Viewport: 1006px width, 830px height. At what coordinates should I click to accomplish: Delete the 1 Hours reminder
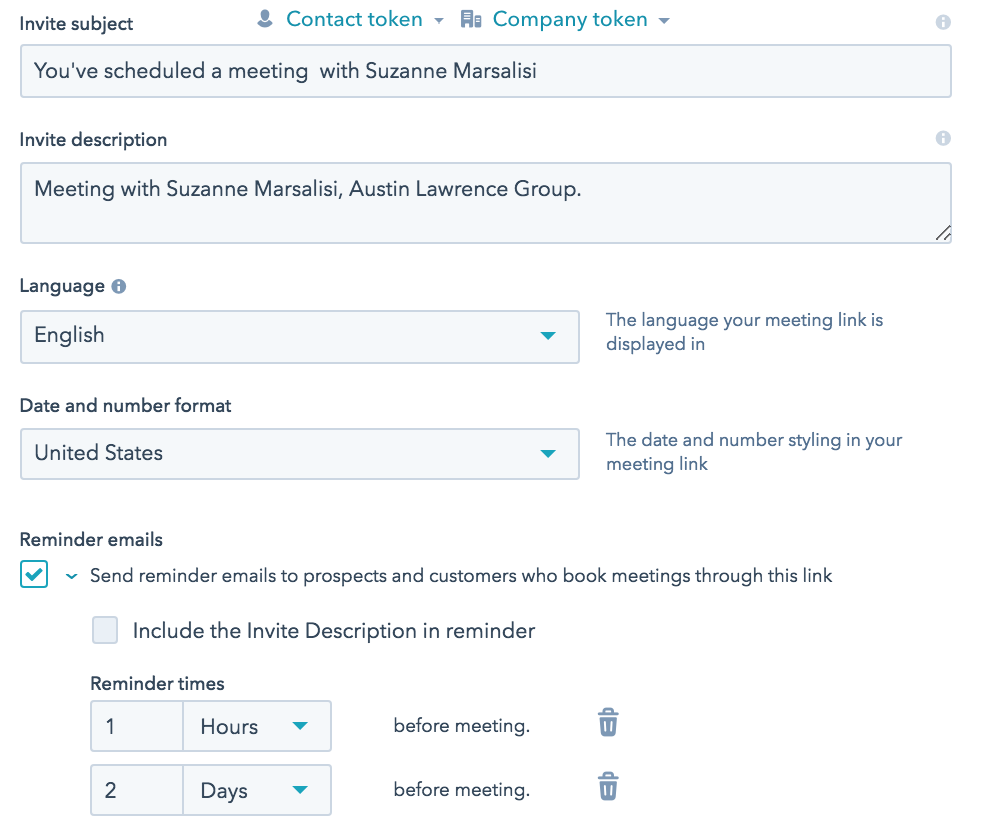(x=608, y=723)
